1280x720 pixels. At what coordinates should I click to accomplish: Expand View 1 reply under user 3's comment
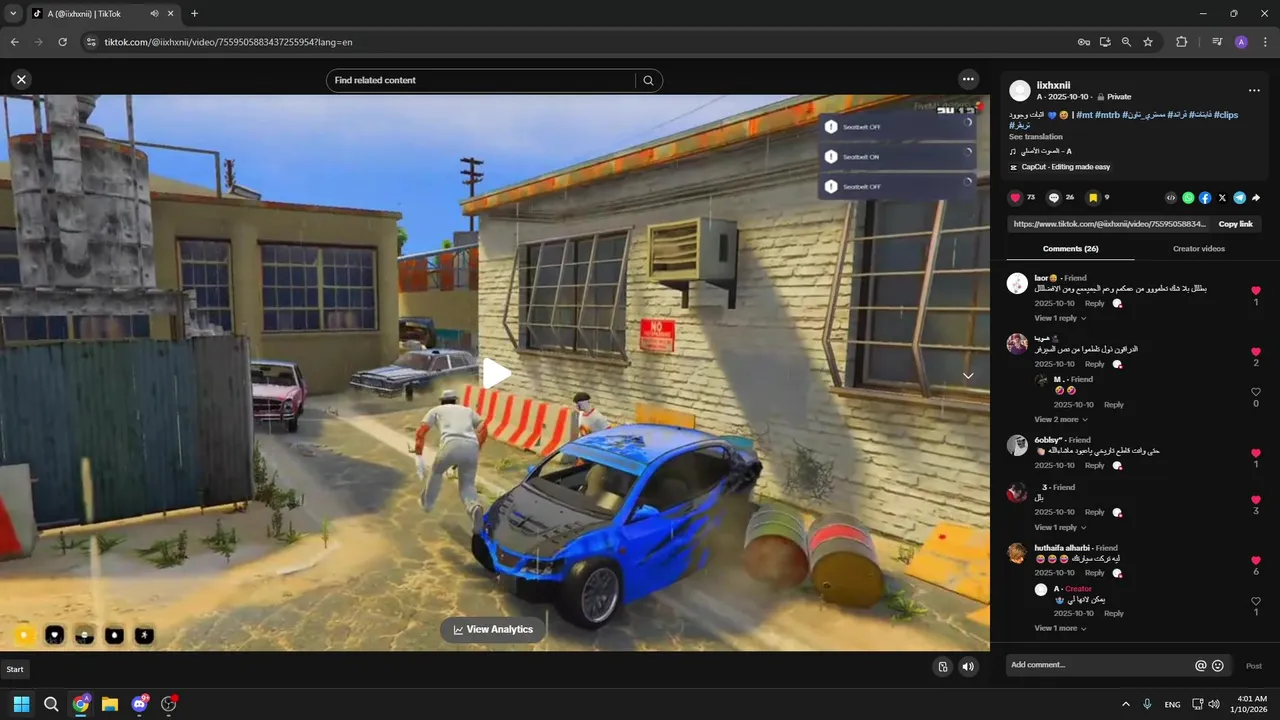coord(1060,527)
